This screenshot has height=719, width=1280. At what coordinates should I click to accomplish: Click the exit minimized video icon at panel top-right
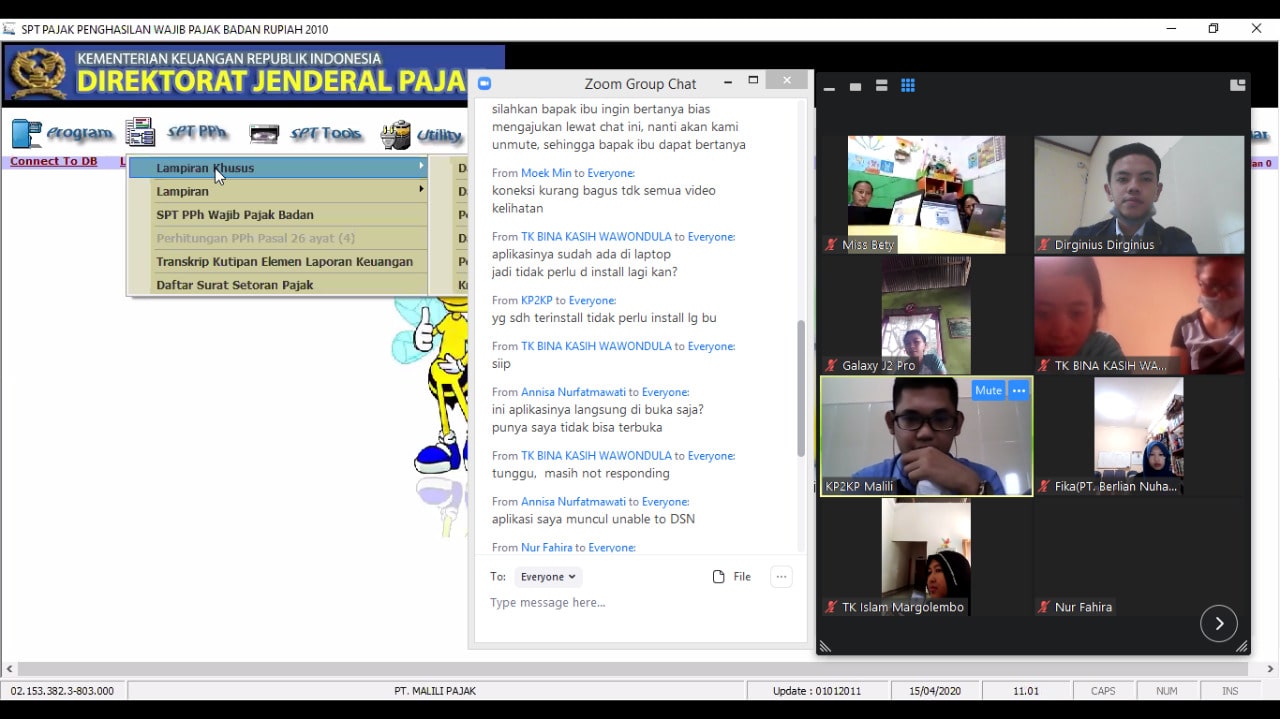coord(1237,85)
